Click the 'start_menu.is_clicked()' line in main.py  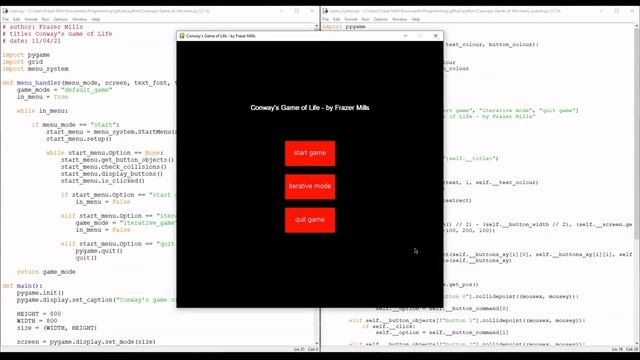103,181
